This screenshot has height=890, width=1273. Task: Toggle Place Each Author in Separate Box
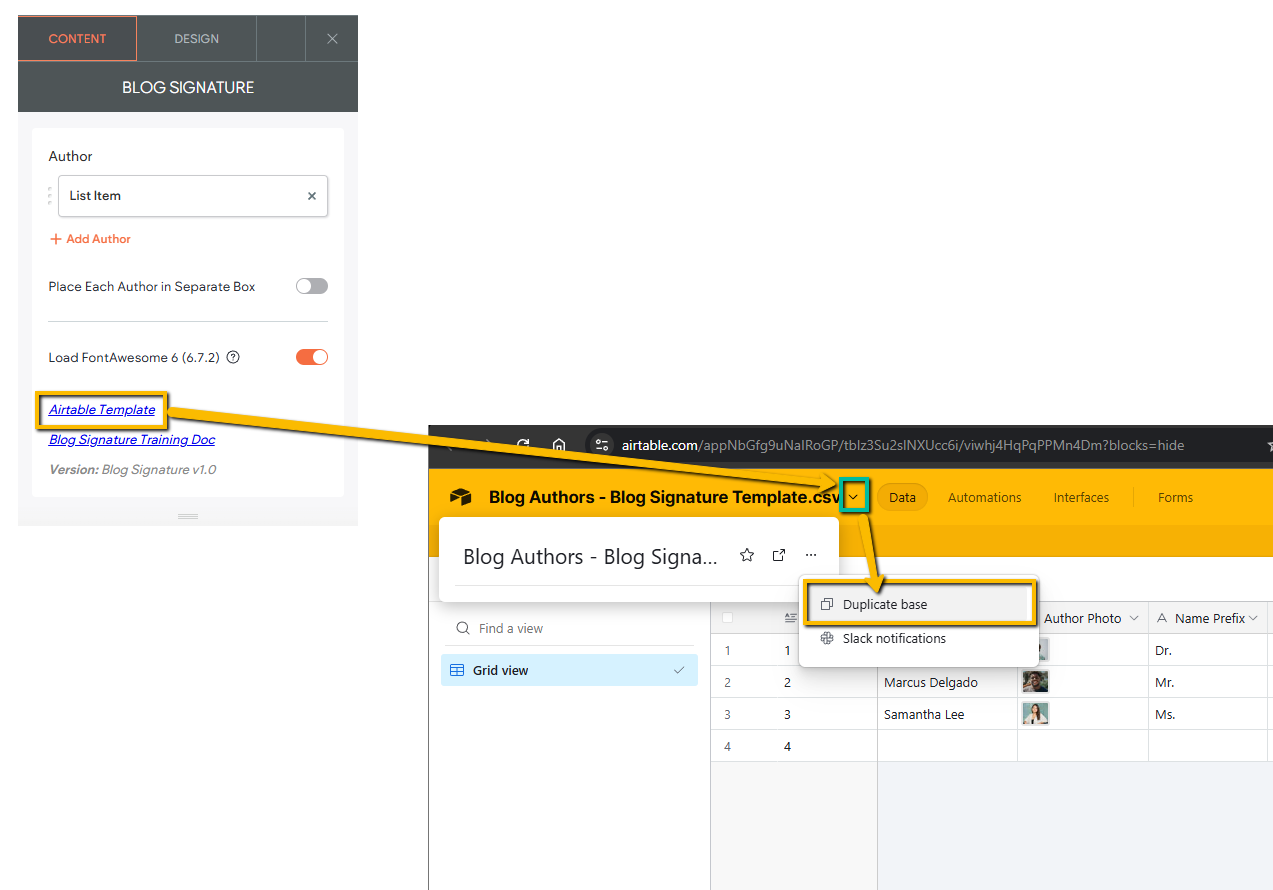(x=312, y=286)
